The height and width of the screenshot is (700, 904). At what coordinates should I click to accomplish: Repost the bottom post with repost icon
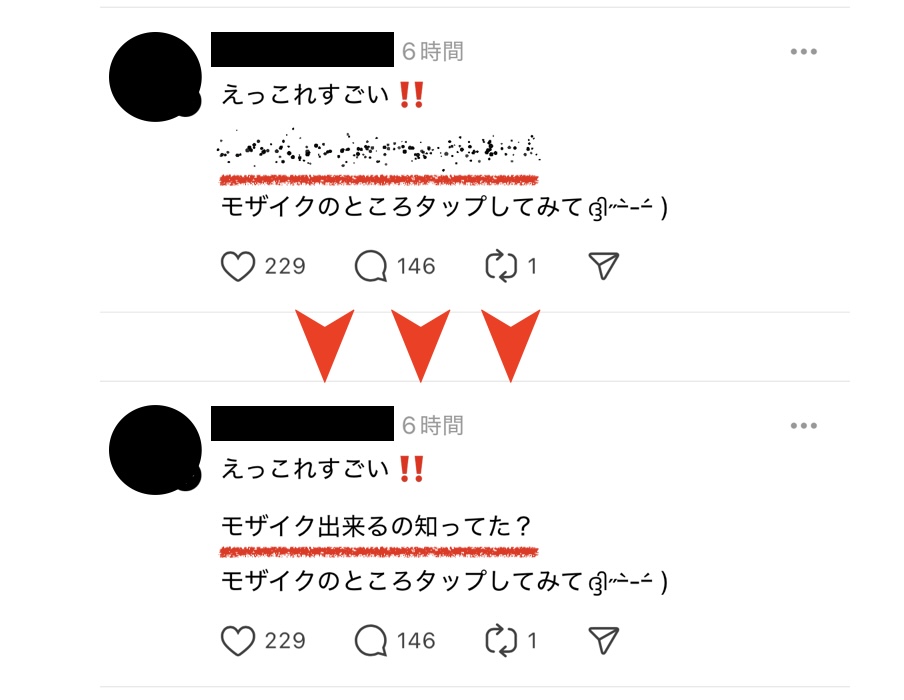[500, 641]
